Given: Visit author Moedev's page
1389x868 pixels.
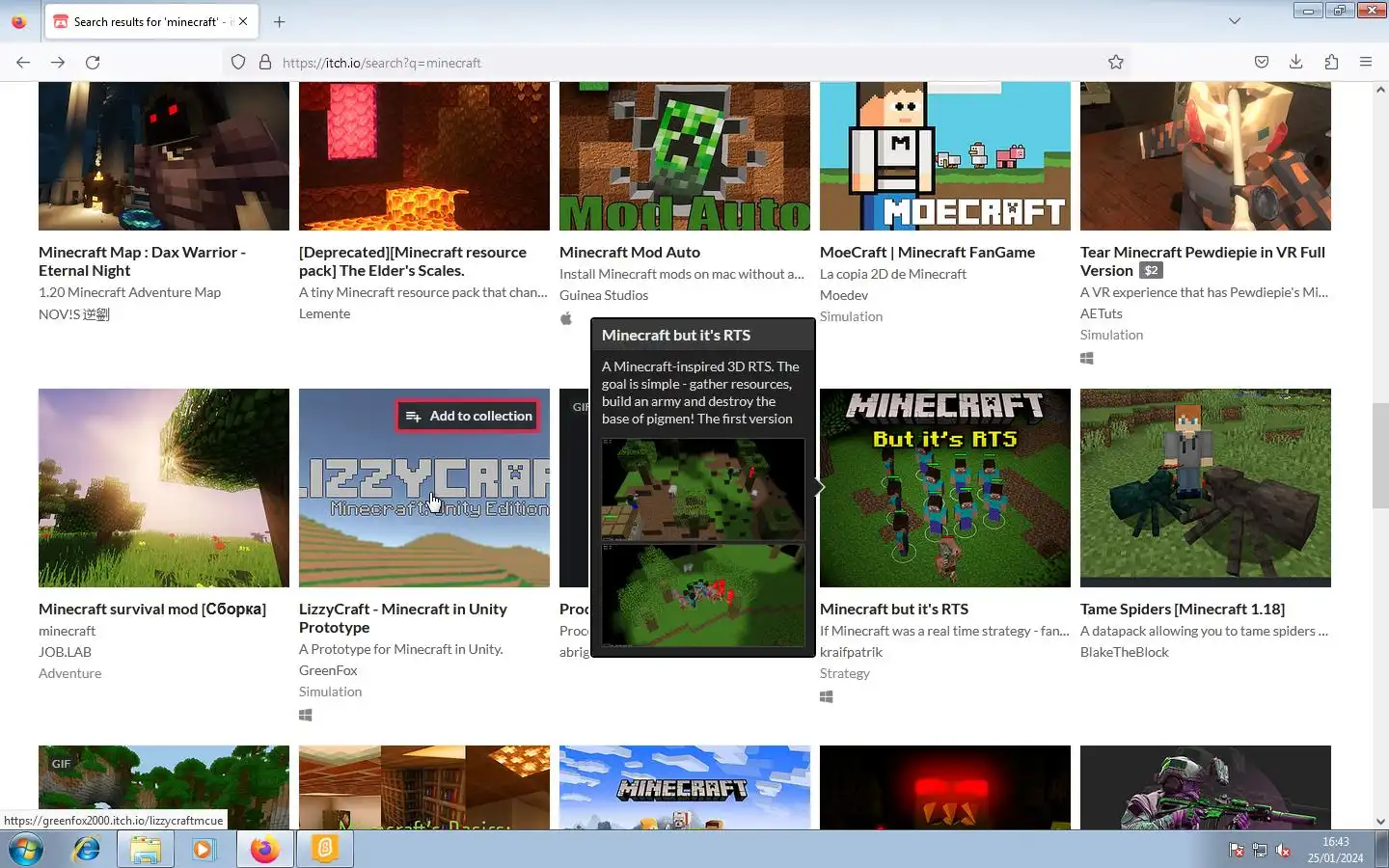Looking at the screenshot, I should pos(844,295).
